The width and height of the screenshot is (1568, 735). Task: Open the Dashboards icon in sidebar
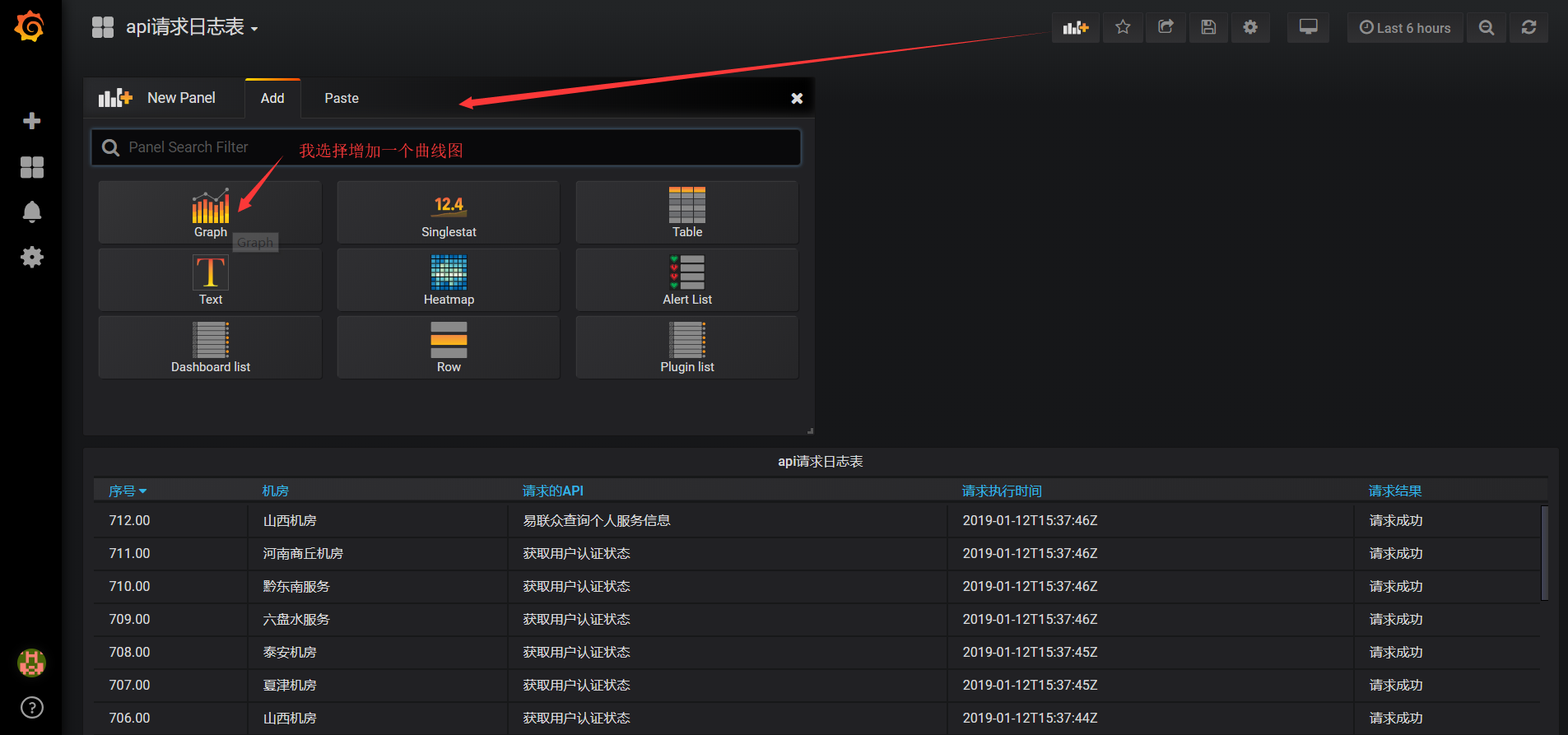click(x=31, y=167)
